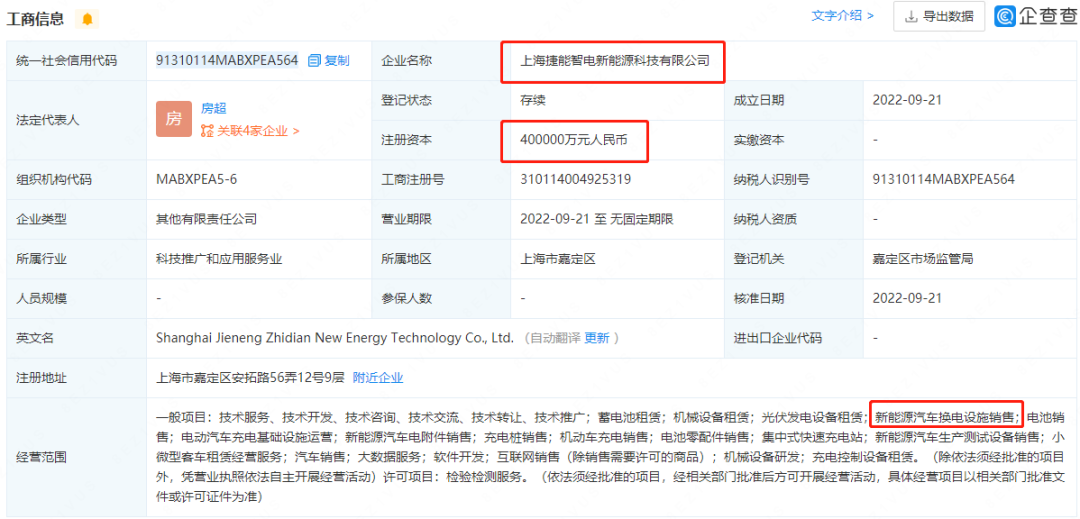Click the 法定代表人 label cell
1080x519 pixels.
coord(76,120)
